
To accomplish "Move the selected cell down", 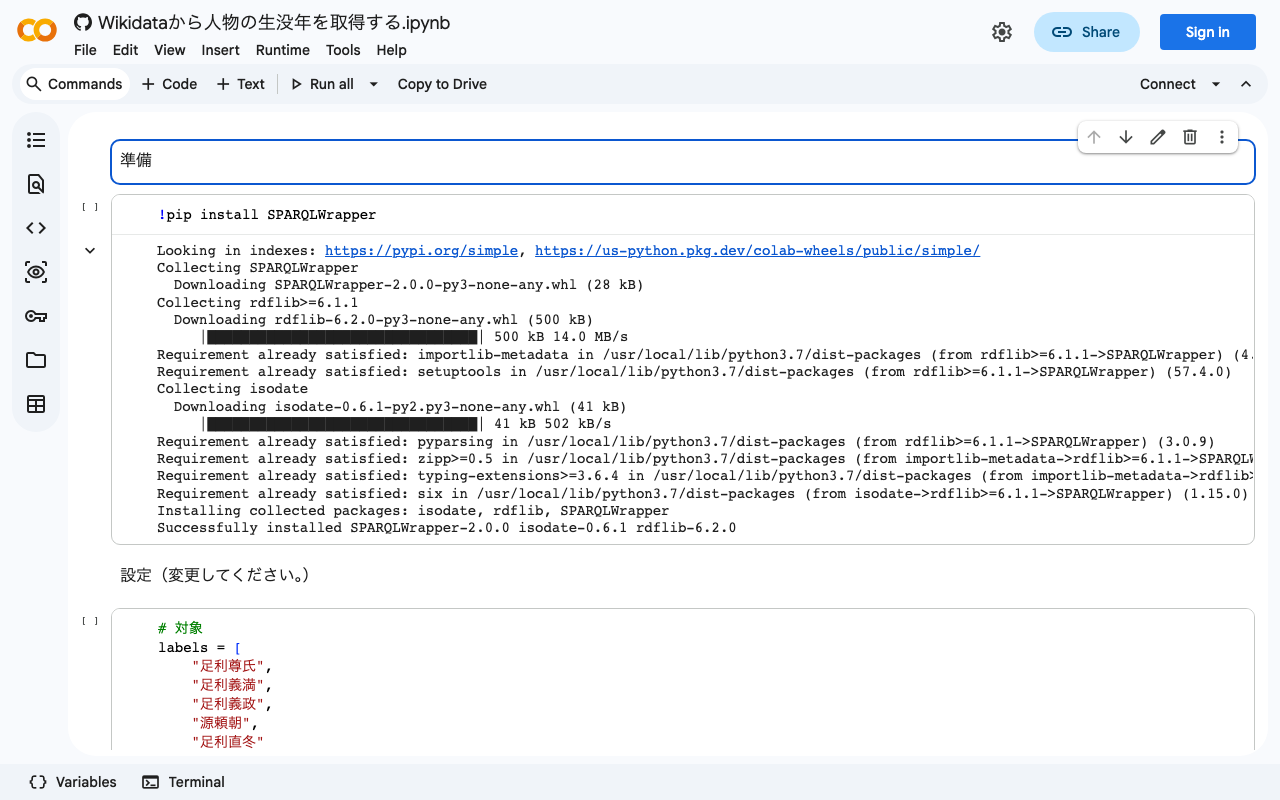I will (1126, 137).
